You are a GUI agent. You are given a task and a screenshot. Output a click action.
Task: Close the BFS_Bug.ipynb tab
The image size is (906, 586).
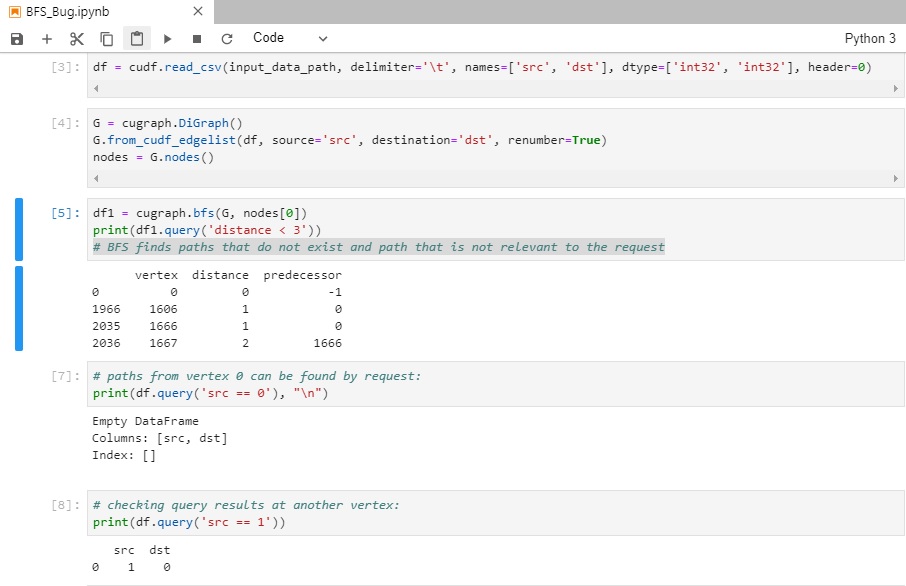tap(197, 11)
